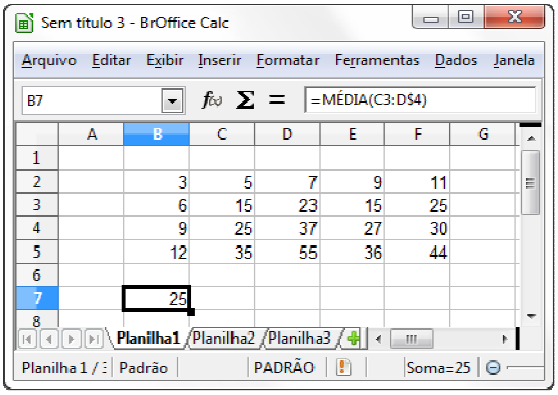The image size is (558, 395).
Task: Click cell F4 with value 30
Action: [x=417, y=228]
